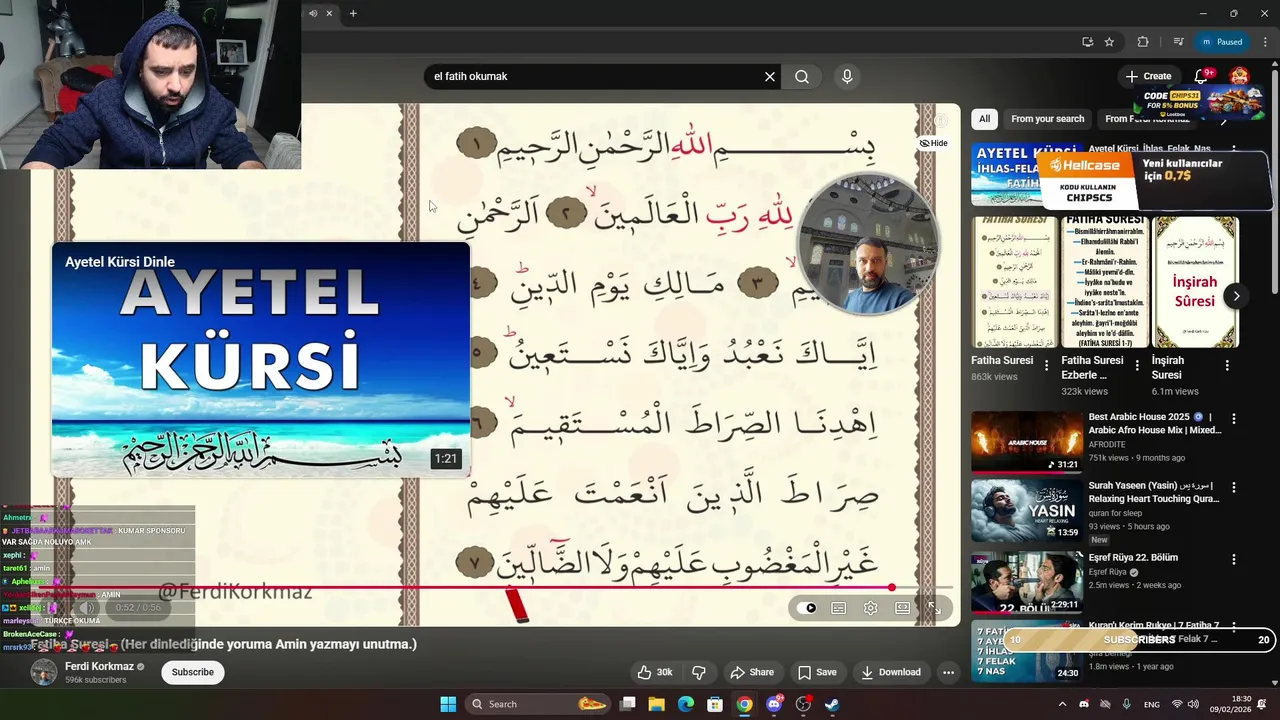The width and height of the screenshot is (1280, 720).
Task: Click the YouTube search magnifier button
Action: coord(802,76)
